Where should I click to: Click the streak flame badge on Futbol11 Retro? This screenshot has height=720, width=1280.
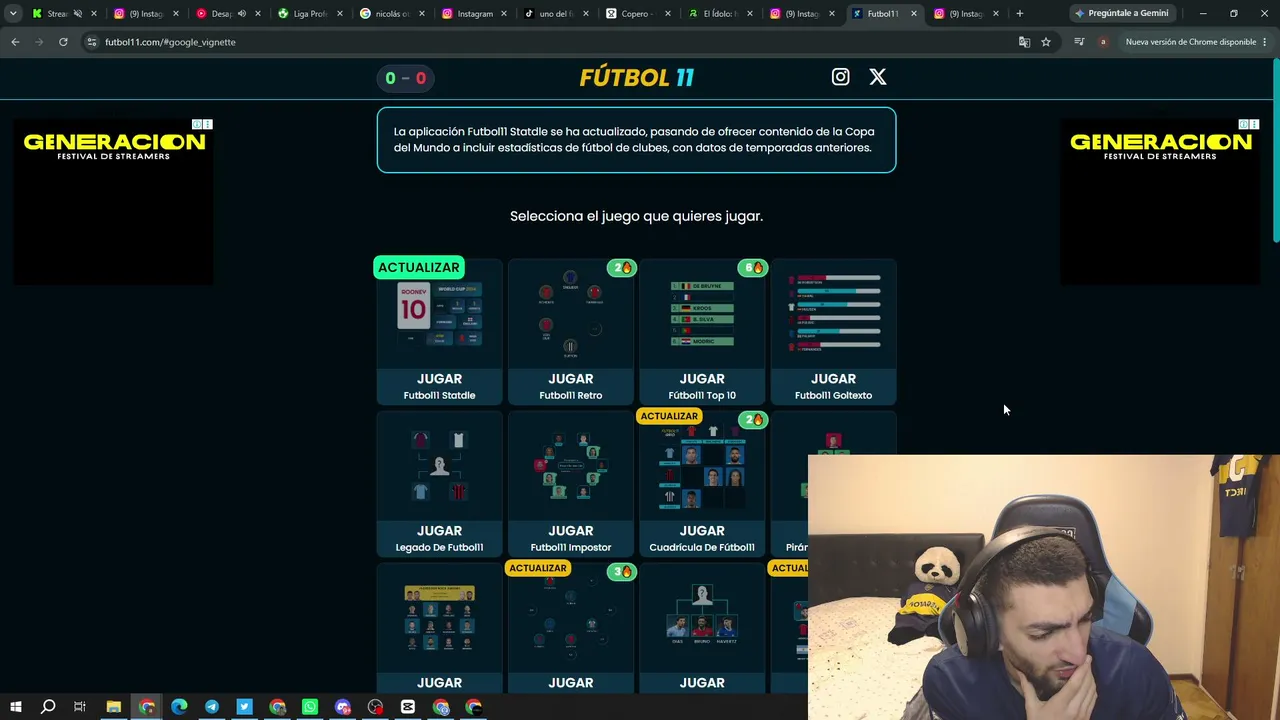621,268
